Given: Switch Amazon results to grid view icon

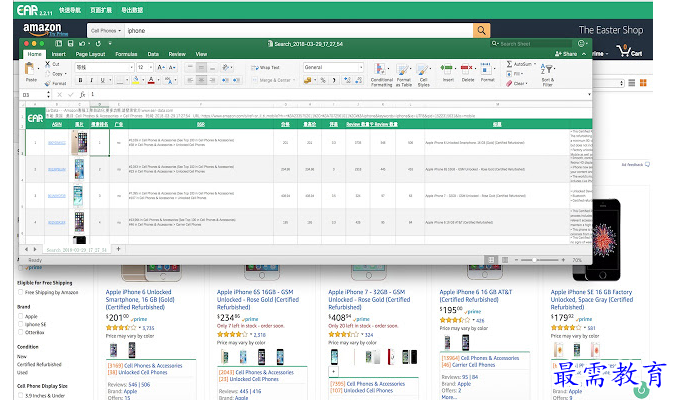Looking at the screenshot, I should coord(643,83).
